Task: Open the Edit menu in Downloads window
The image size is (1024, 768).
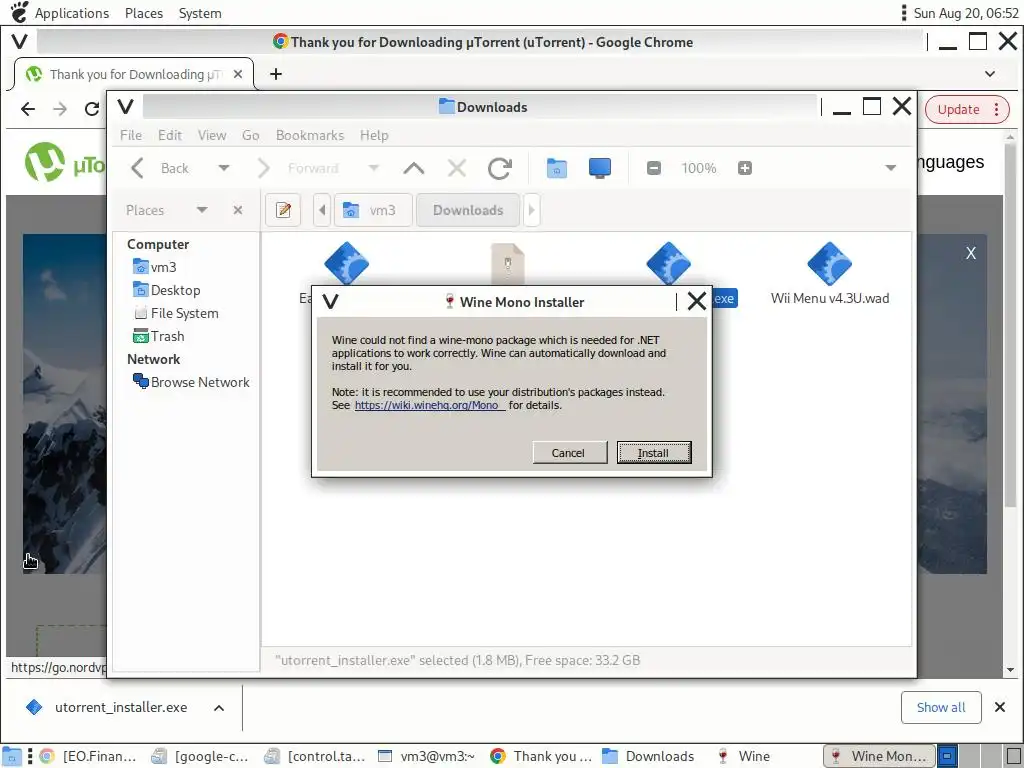Action: tap(170, 135)
